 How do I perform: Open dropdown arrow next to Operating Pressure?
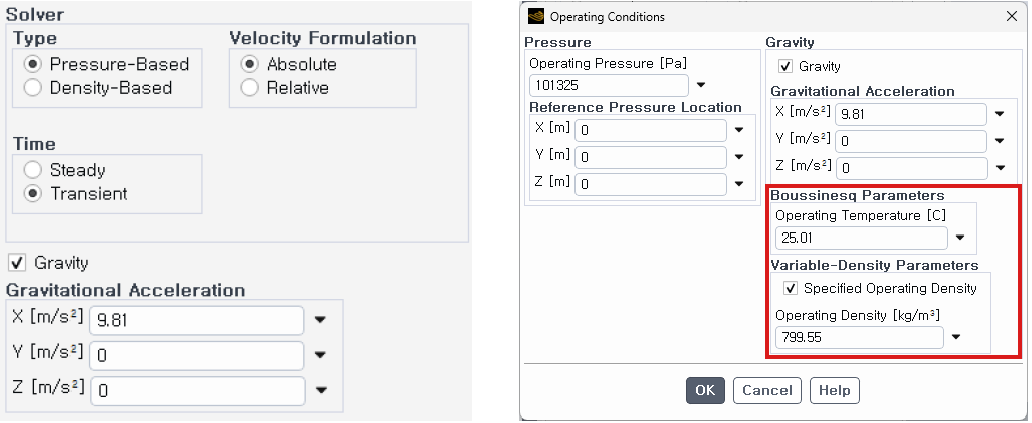pyautogui.click(x=701, y=85)
